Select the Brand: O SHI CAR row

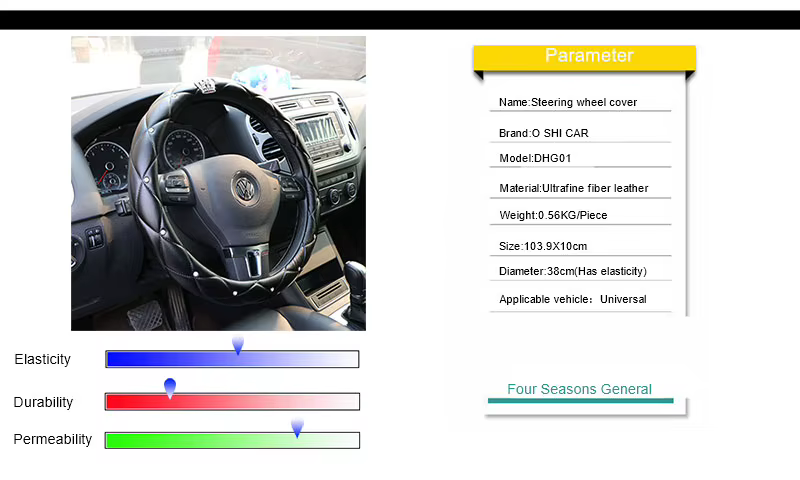581,133
